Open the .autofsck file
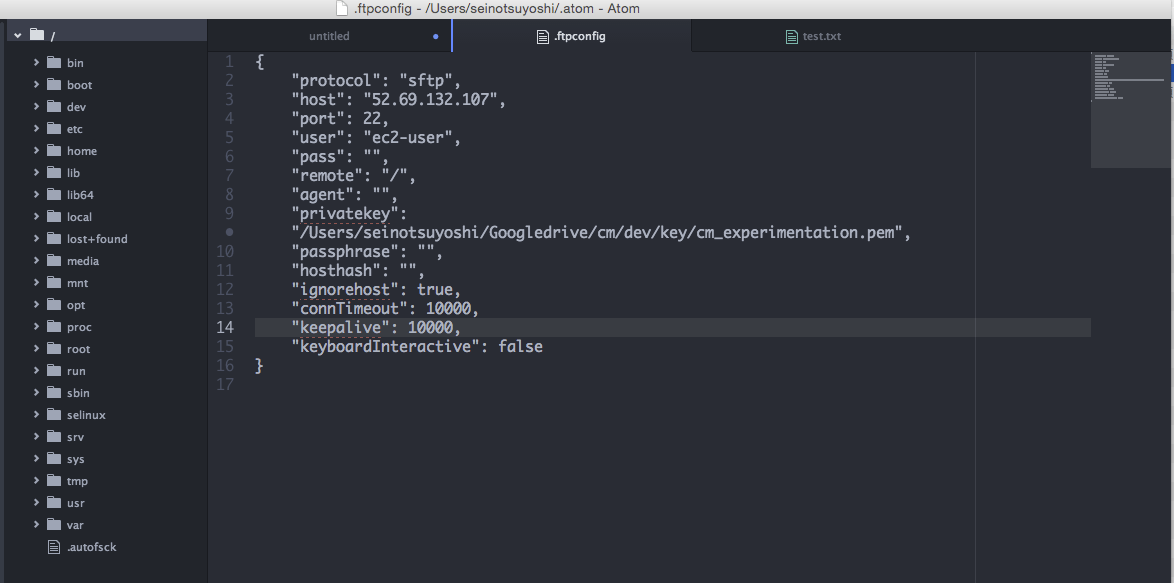The image size is (1174, 583). (91, 547)
